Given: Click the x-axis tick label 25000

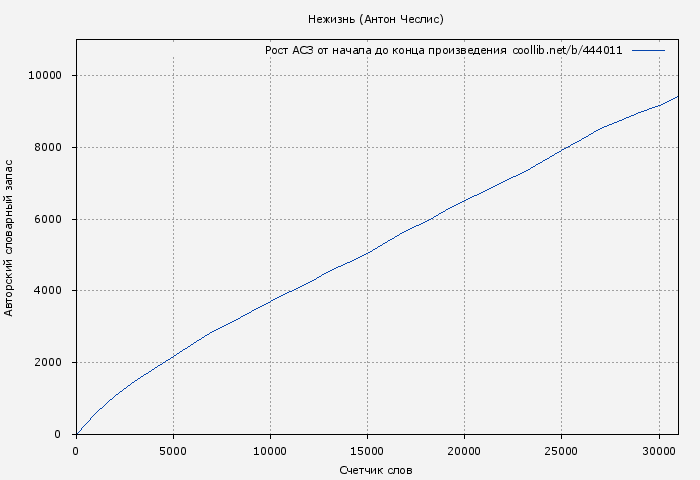Looking at the screenshot, I should (561, 451).
